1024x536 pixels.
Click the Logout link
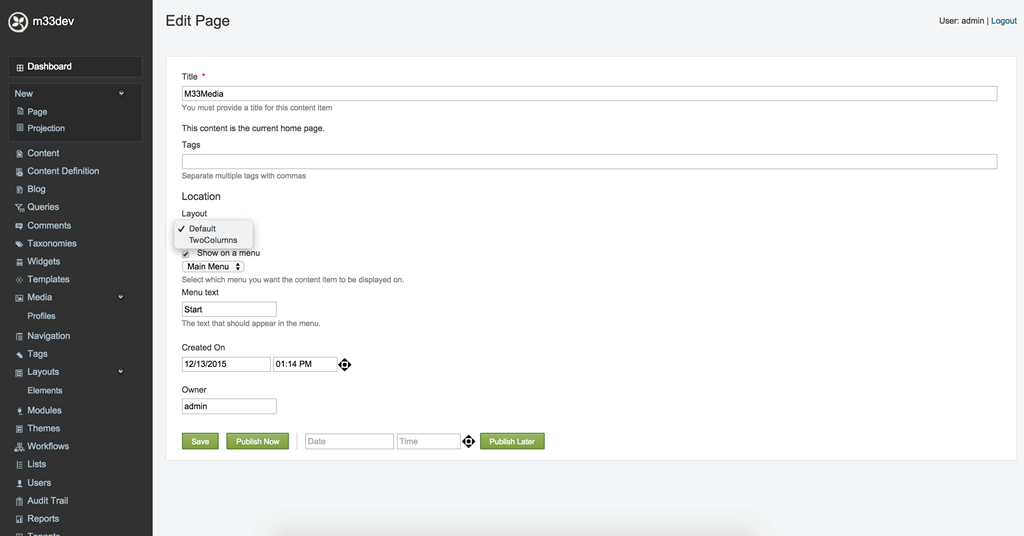tap(1003, 21)
